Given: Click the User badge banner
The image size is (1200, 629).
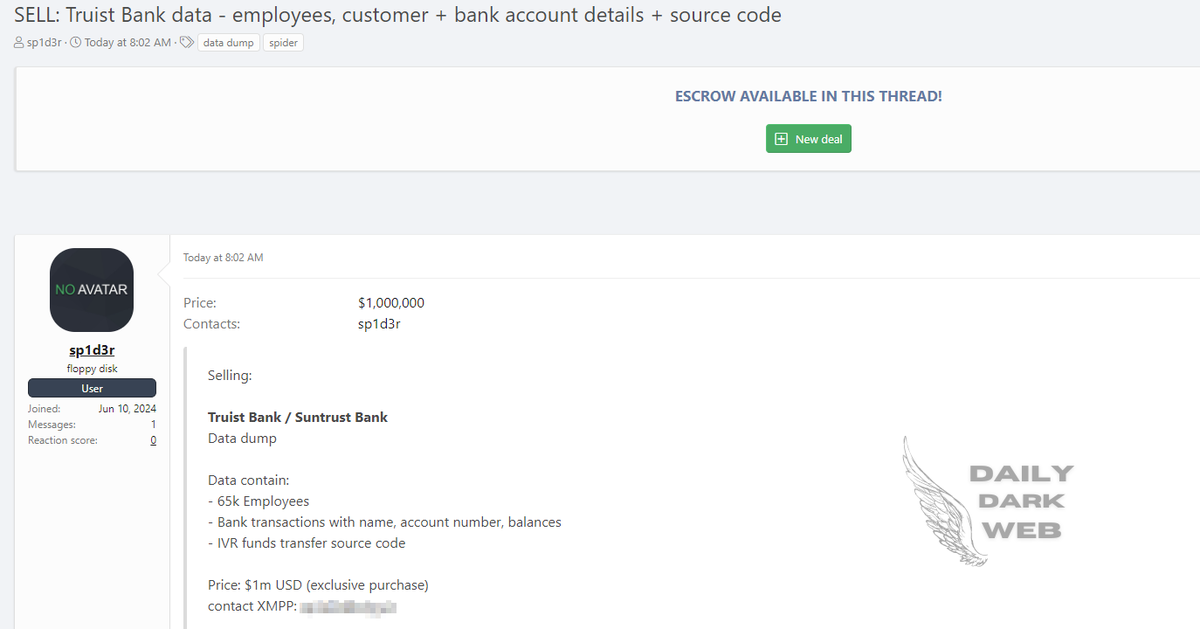Looking at the screenshot, I should [92, 388].
